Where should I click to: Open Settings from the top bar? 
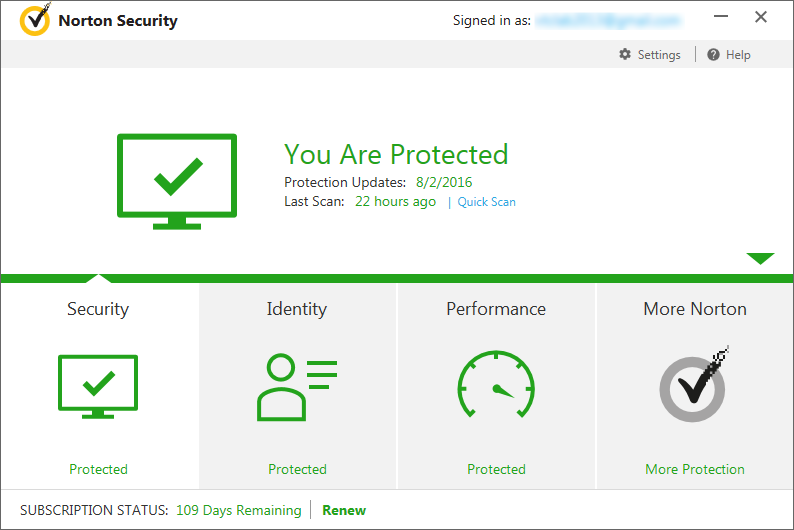[x=659, y=55]
